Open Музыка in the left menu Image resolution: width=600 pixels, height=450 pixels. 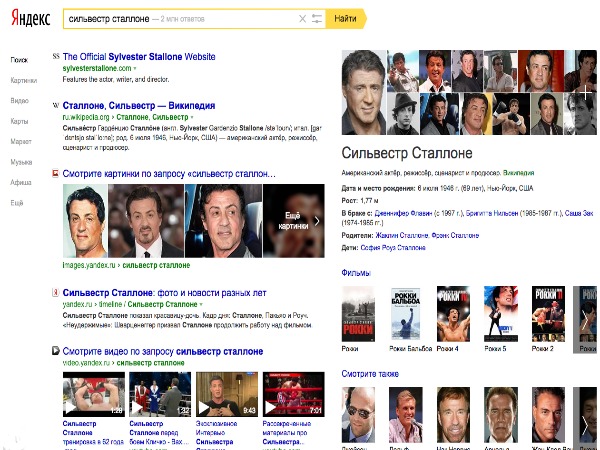pos(21,162)
